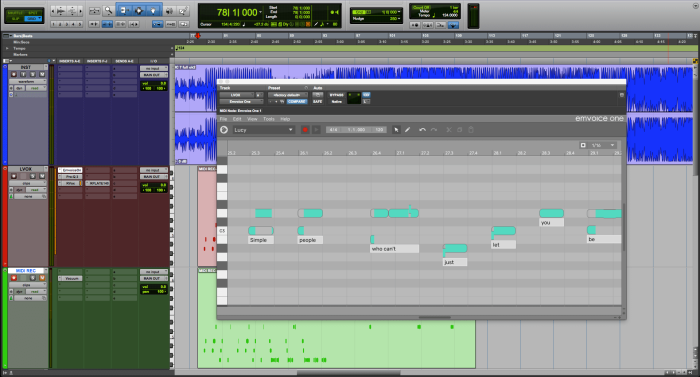Click the undo arrow in Emvoice
Image resolution: width=700 pixels, height=377 pixels.
[422, 130]
